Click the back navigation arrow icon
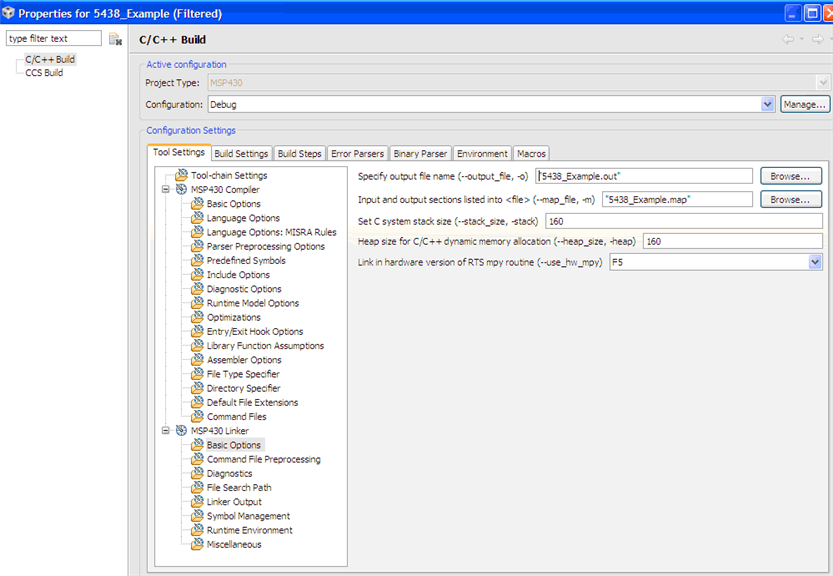 point(788,39)
